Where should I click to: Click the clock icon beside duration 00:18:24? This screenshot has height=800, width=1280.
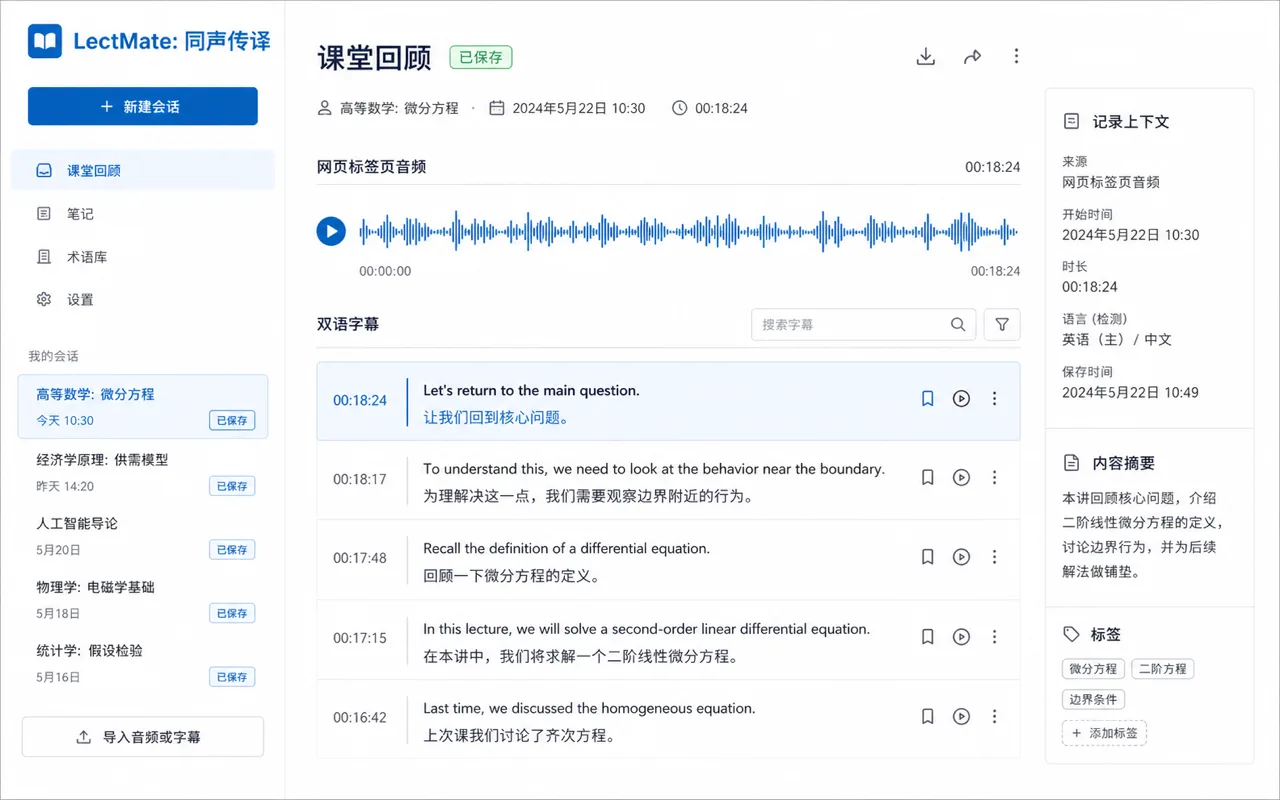pos(680,108)
